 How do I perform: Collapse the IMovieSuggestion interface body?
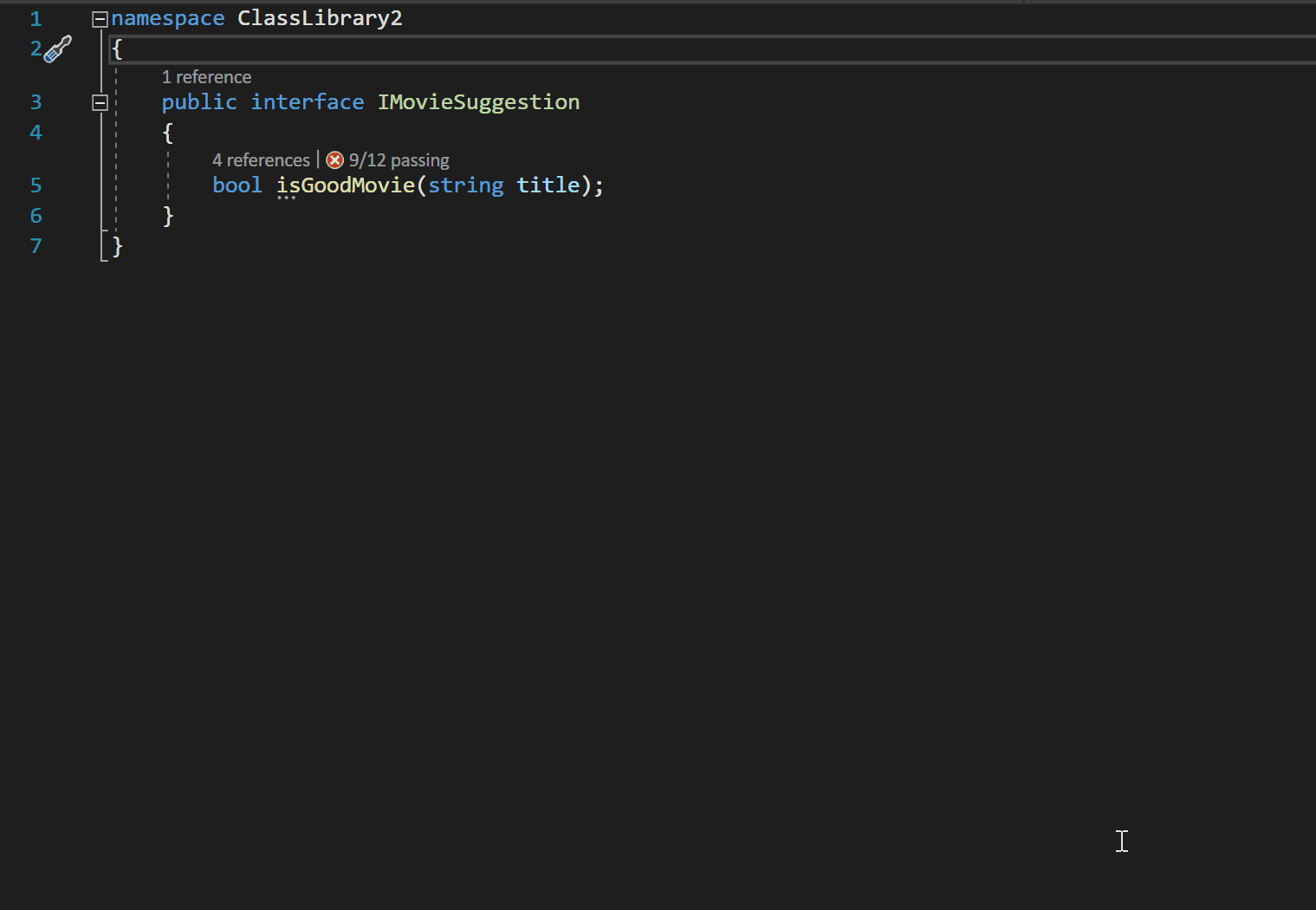tap(100, 101)
